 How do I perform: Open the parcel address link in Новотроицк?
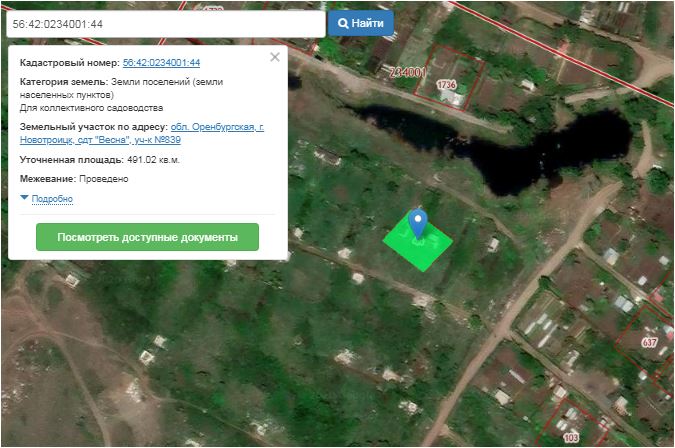click(142, 133)
